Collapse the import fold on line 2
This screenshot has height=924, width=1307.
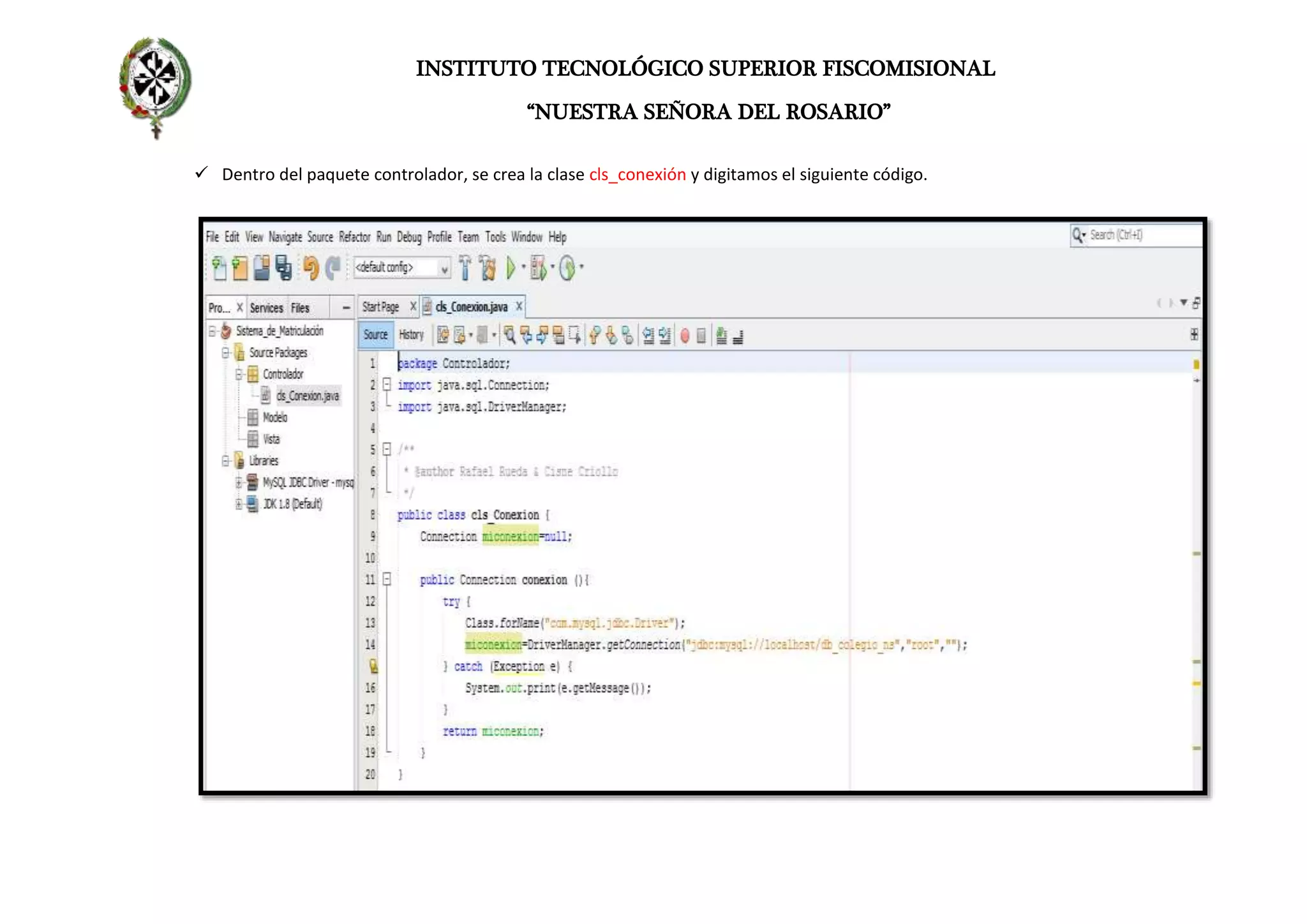click(x=387, y=384)
